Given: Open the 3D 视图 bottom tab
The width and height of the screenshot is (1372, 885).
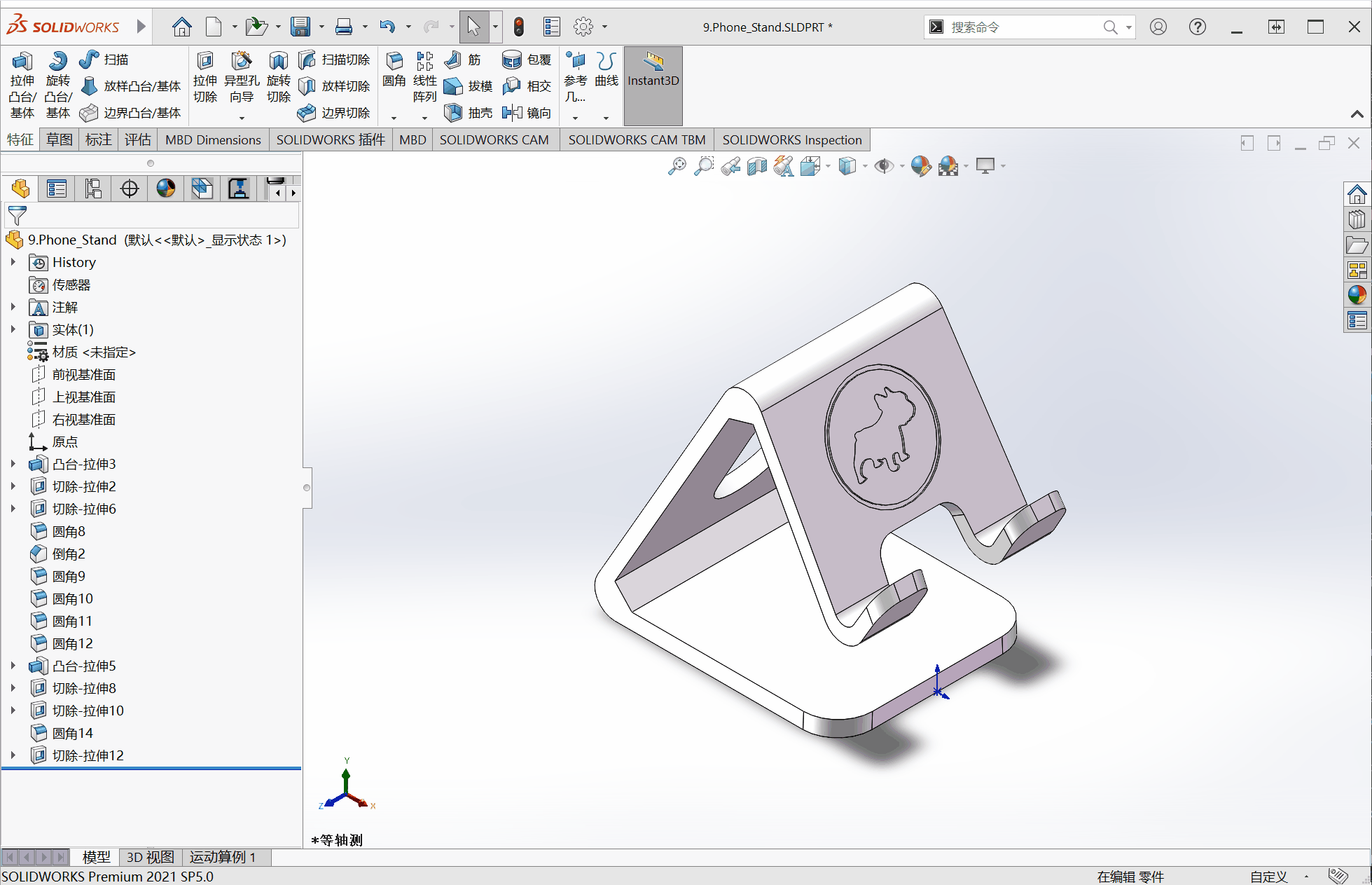Looking at the screenshot, I should 150,857.
